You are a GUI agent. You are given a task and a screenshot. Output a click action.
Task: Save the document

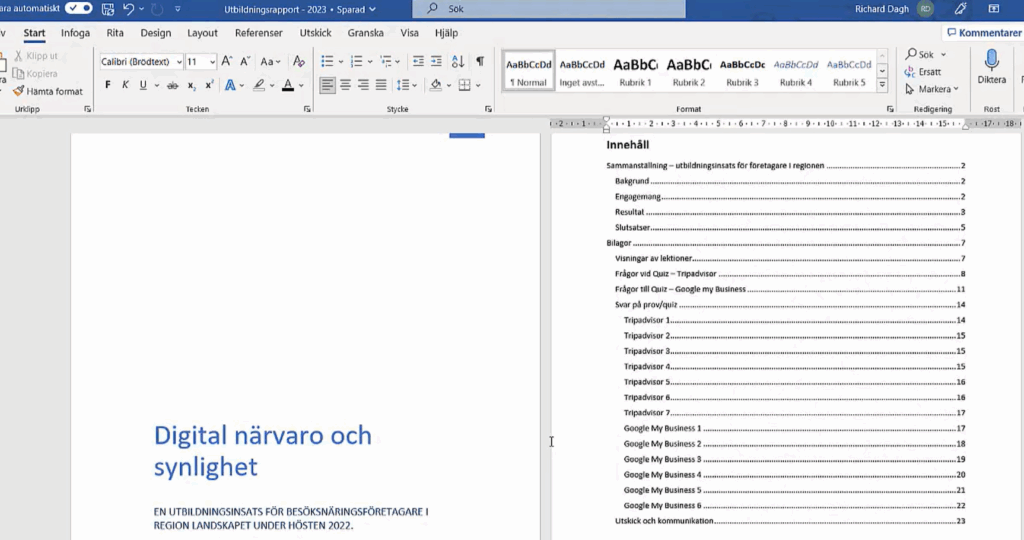(x=108, y=9)
